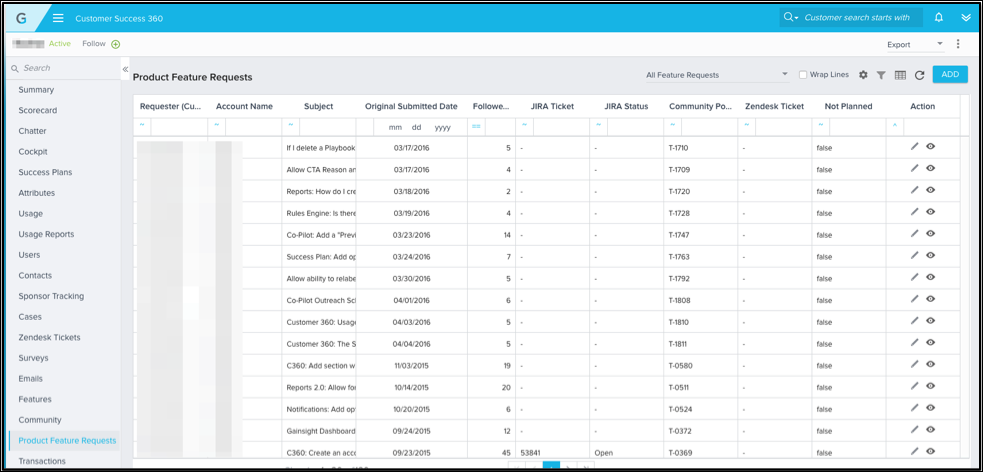Click JIRA ticket 53841 cell

click(530, 453)
